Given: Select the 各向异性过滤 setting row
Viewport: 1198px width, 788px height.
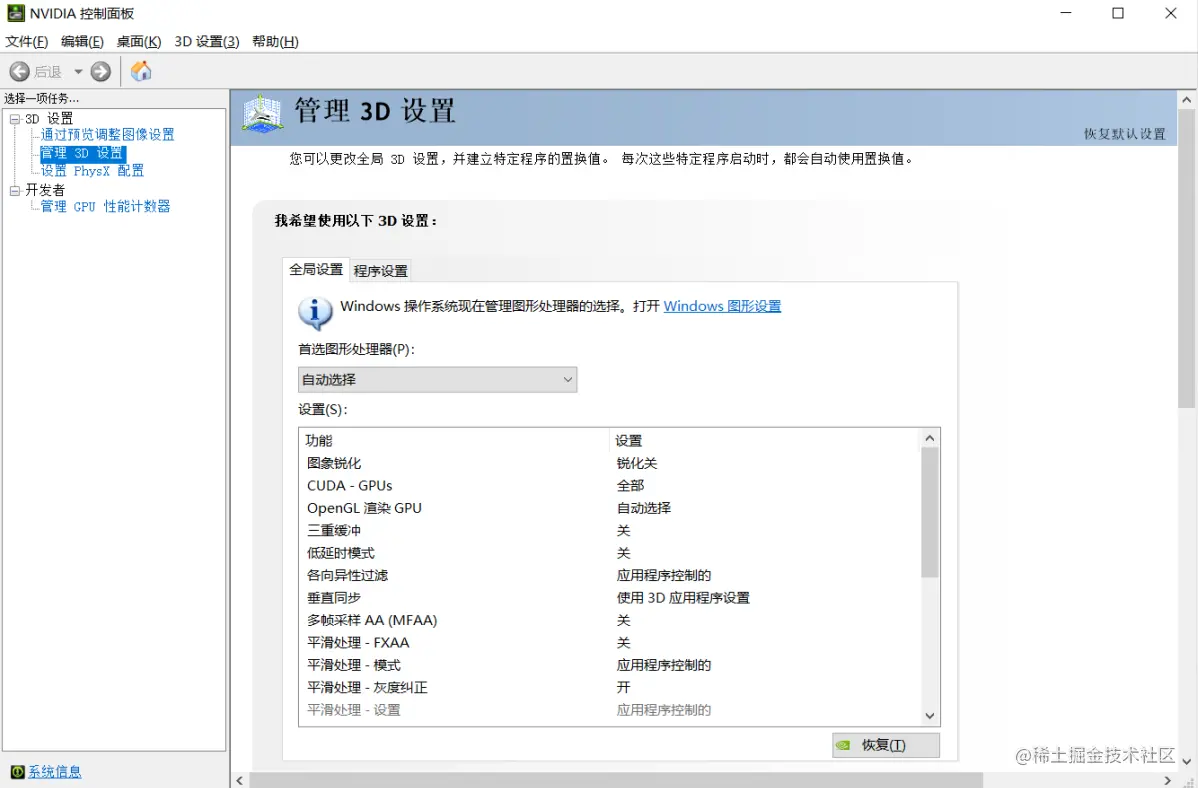Looking at the screenshot, I should pos(610,576).
